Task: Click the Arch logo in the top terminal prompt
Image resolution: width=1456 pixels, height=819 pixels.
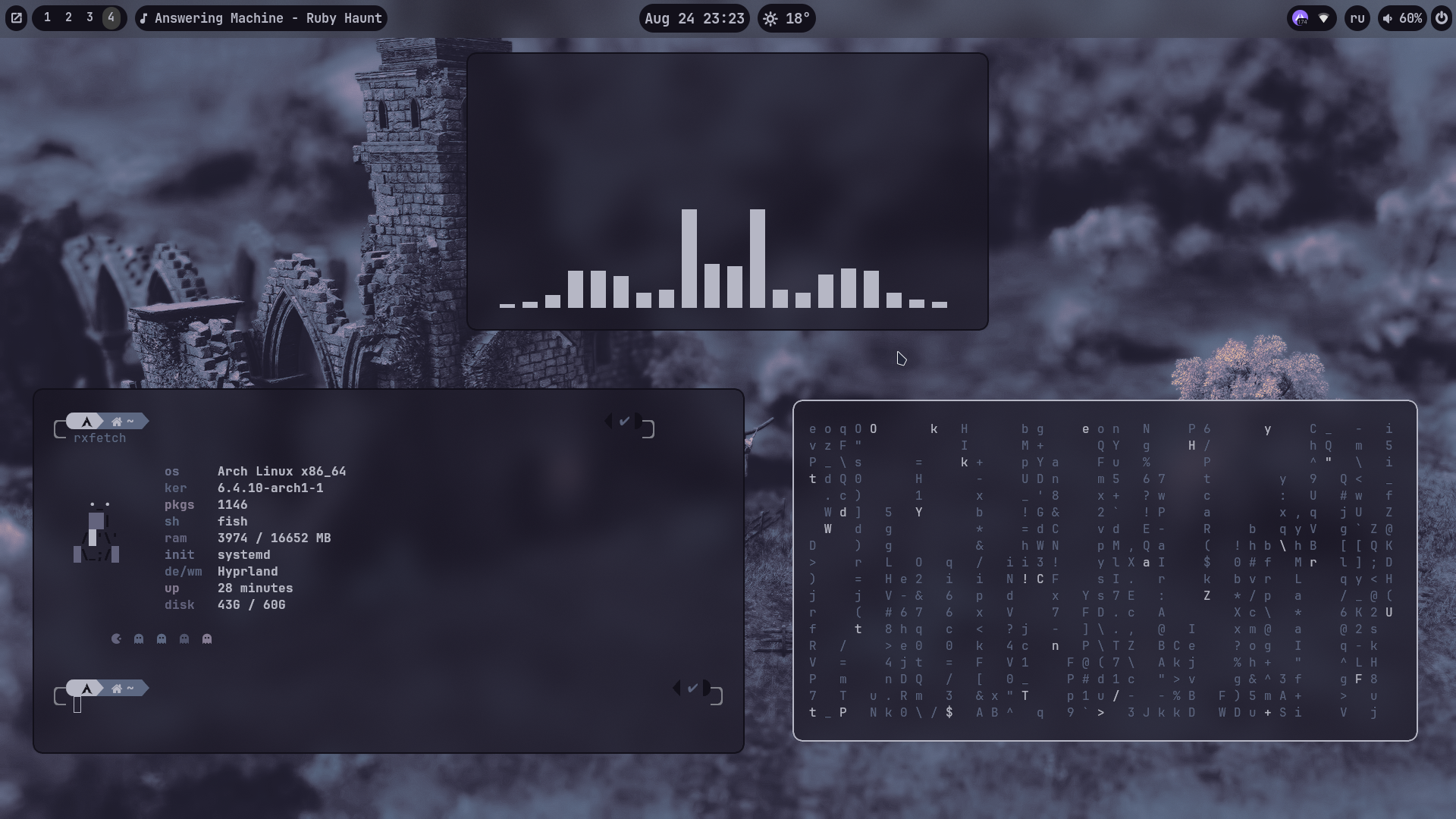Action: tap(86, 422)
